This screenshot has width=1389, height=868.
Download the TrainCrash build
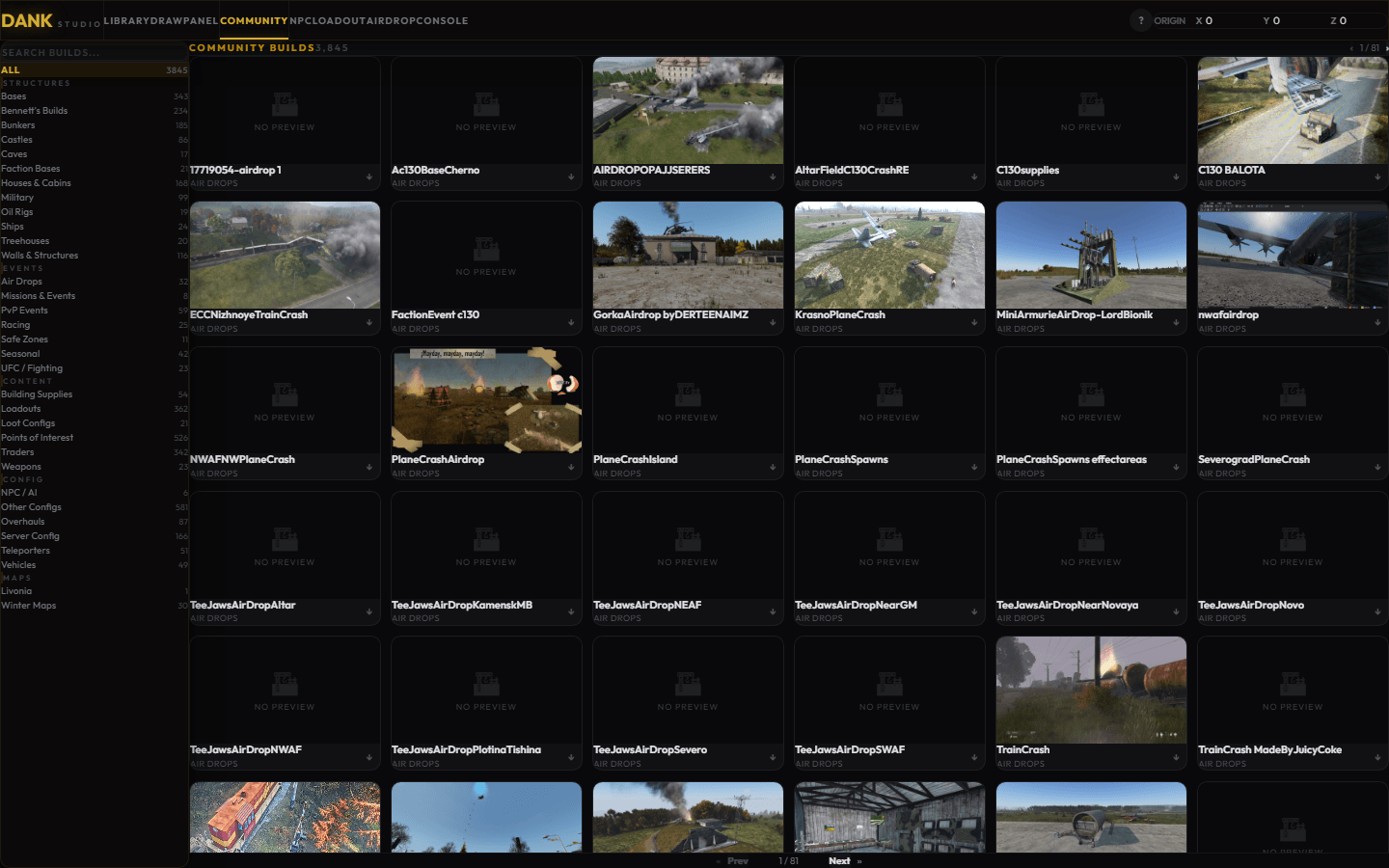point(1176,757)
